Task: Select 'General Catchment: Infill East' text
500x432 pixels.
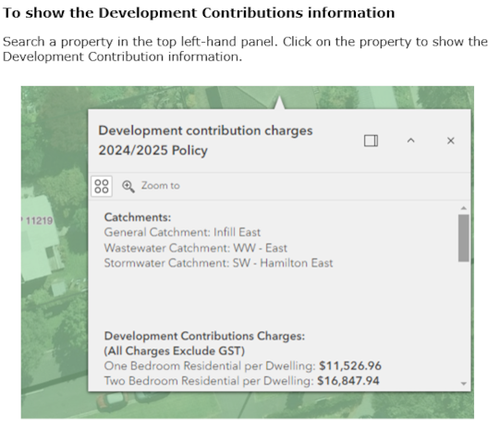Action: point(182,232)
